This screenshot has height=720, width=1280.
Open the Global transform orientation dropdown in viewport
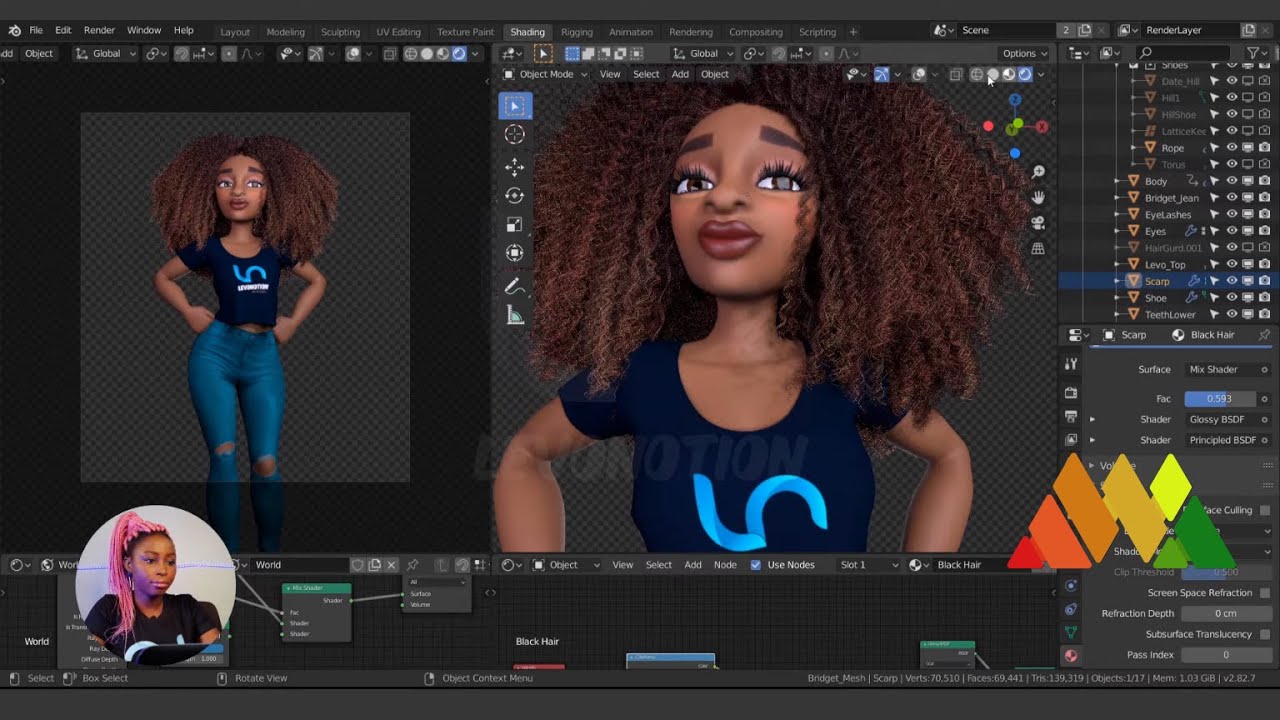[703, 53]
